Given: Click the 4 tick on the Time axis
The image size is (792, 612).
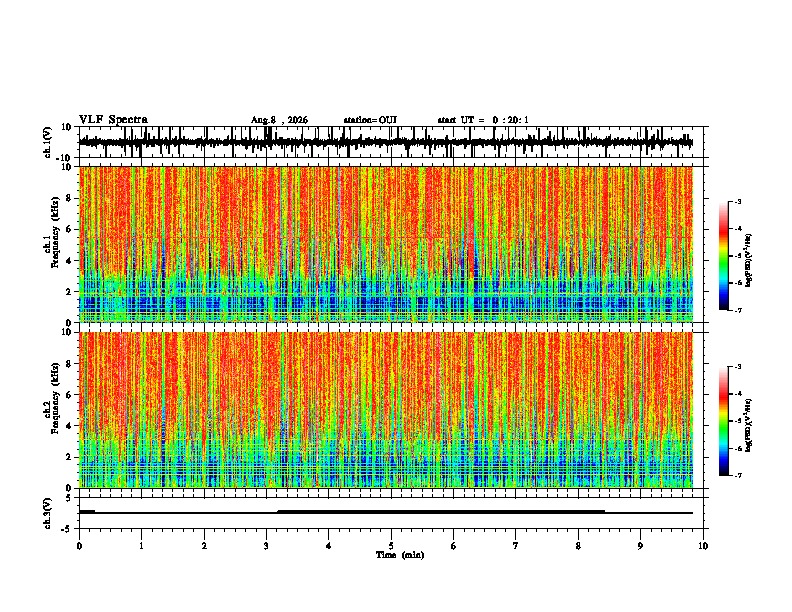Looking at the screenshot, I should click(x=329, y=546).
